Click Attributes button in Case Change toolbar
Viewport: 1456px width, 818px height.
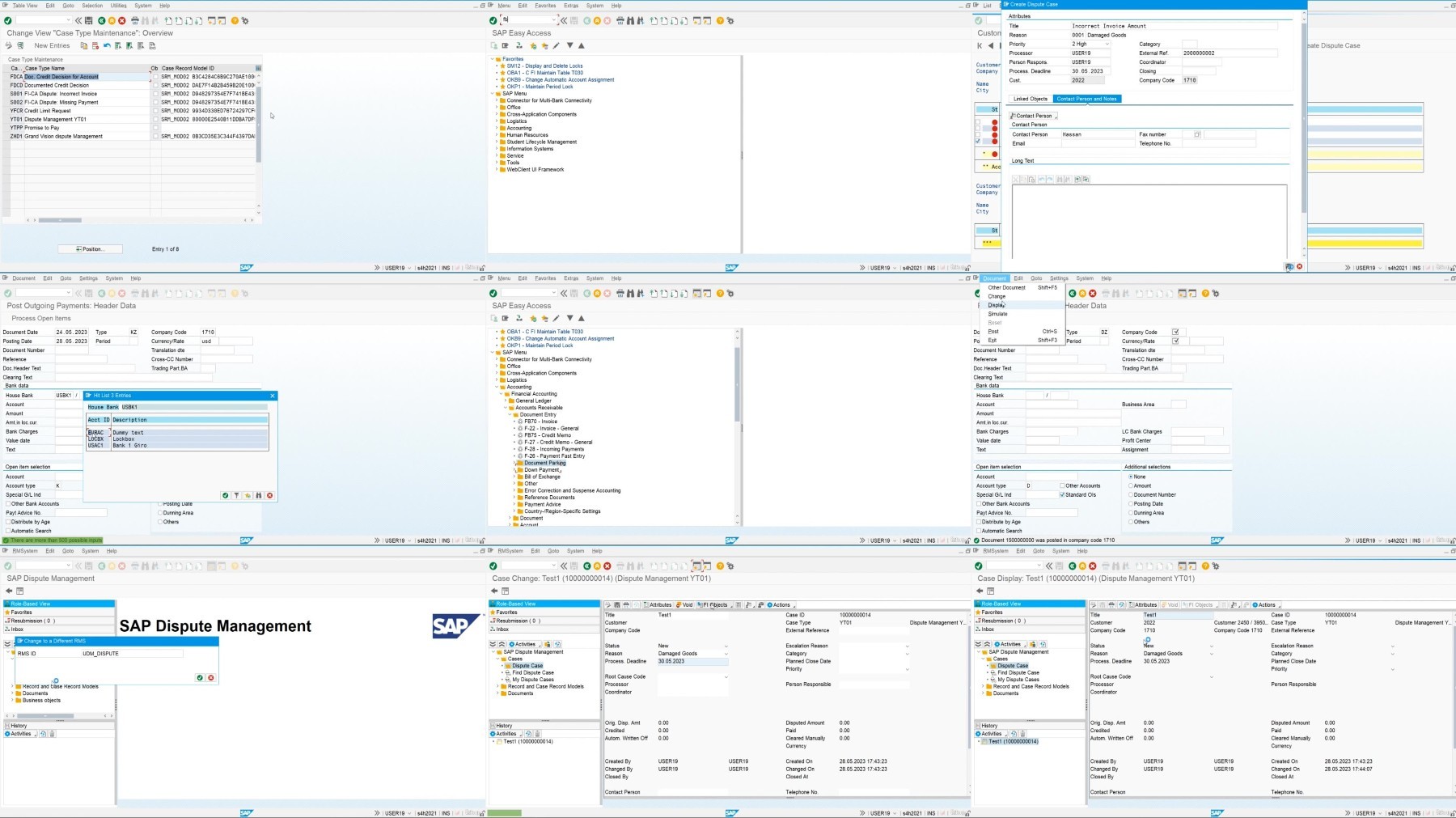coord(658,604)
